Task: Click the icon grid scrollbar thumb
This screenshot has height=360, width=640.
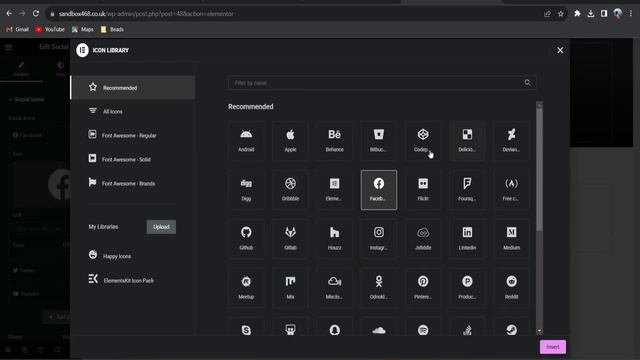Action: 540,169
